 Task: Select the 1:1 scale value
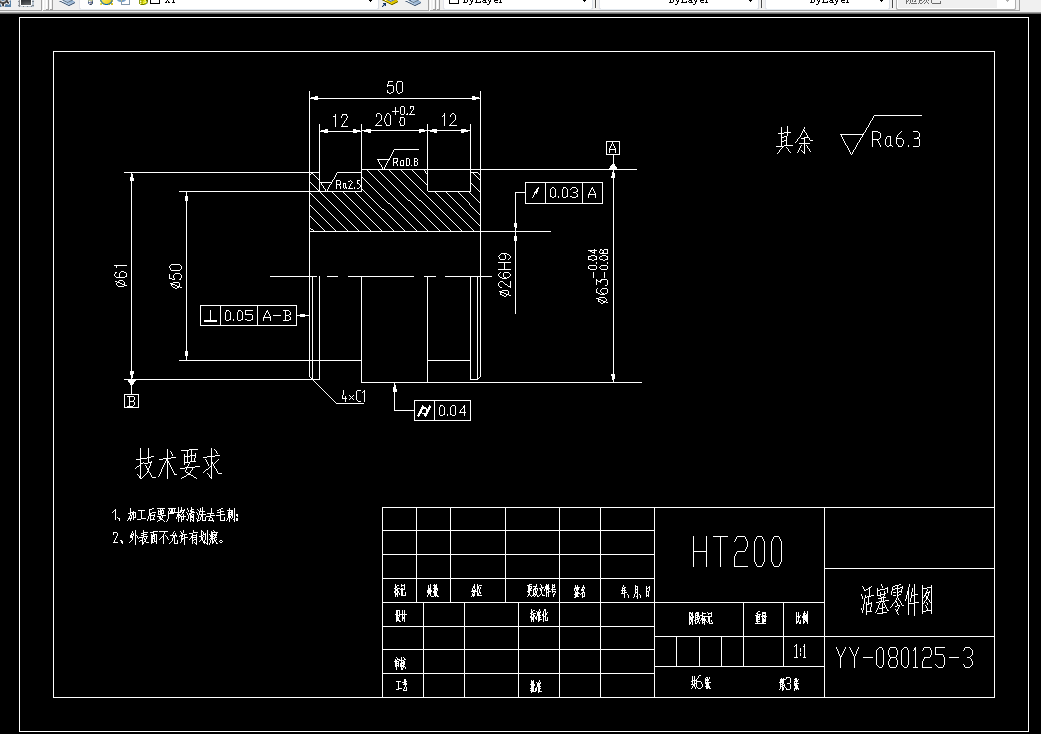coord(800,652)
